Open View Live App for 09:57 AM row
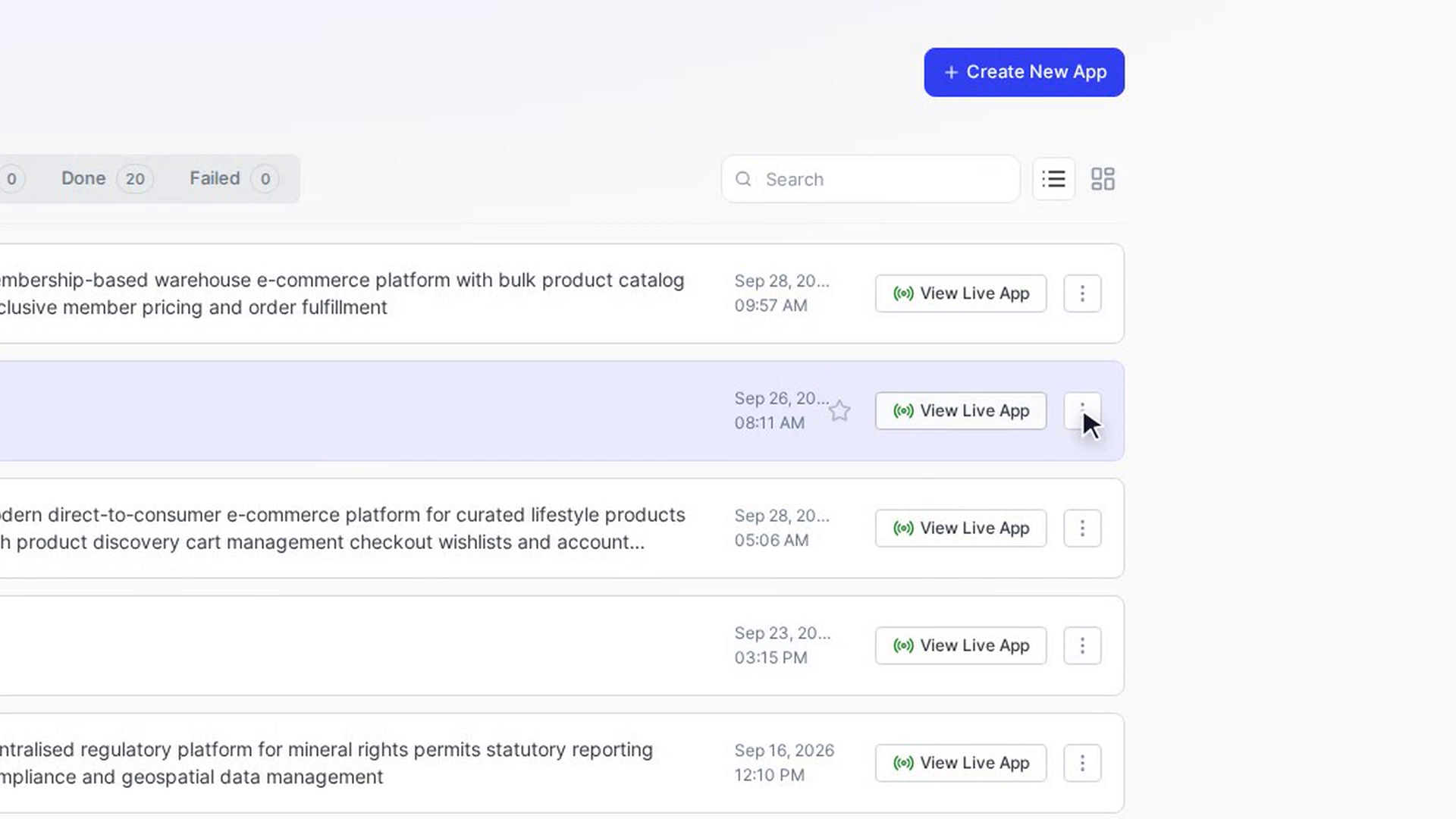Image resolution: width=1456 pixels, height=819 pixels. [961, 293]
